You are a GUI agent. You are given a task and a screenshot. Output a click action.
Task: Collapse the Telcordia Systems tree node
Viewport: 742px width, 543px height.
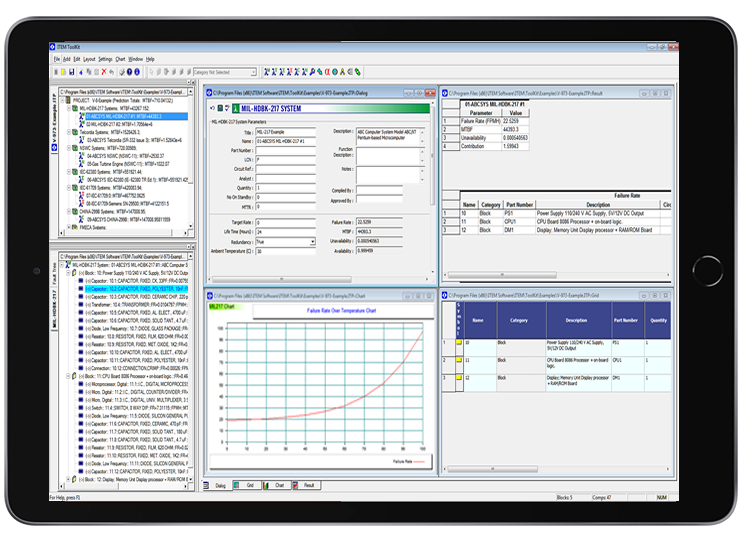[67, 131]
